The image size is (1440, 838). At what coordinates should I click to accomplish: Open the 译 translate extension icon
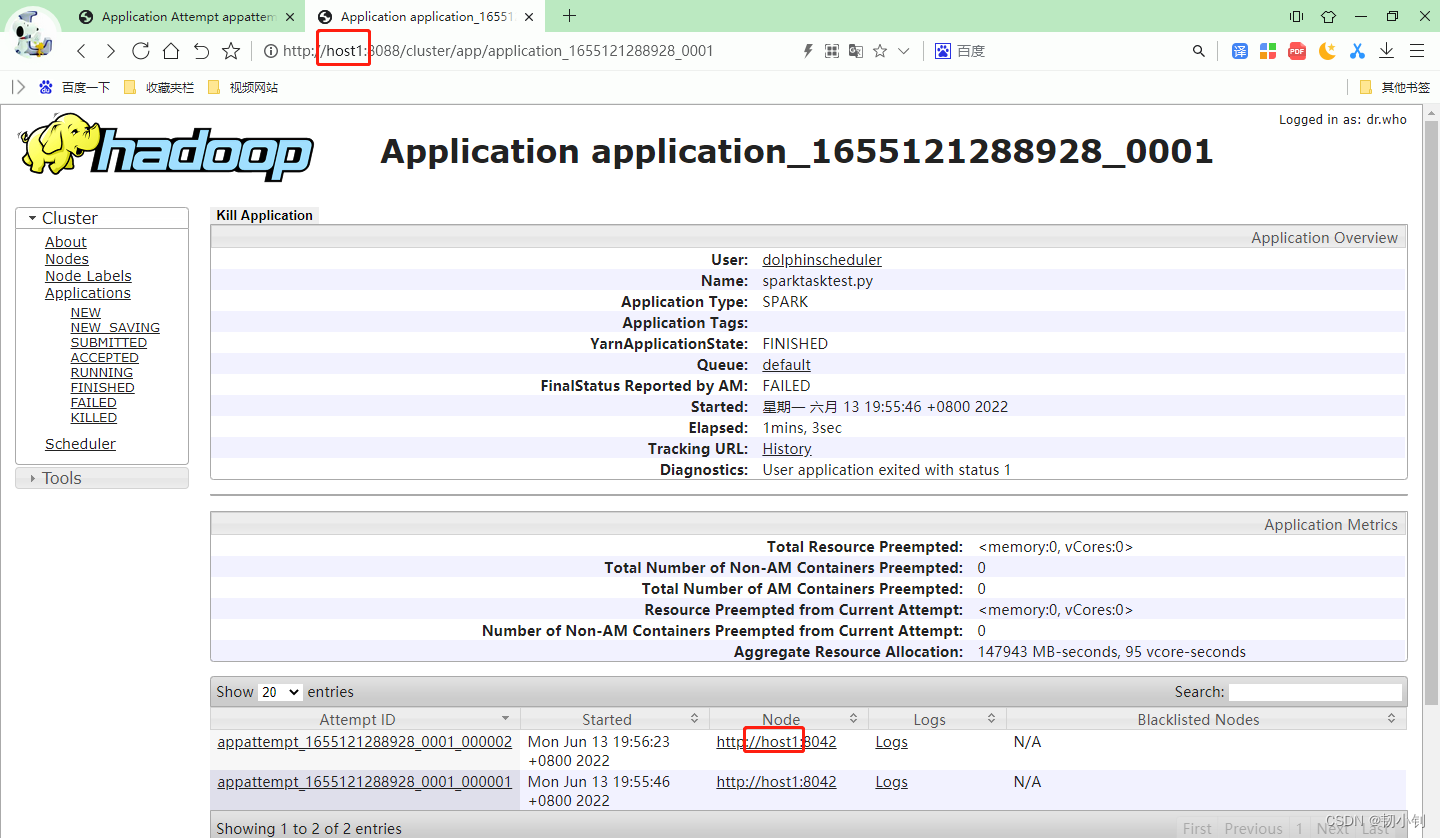click(1239, 50)
